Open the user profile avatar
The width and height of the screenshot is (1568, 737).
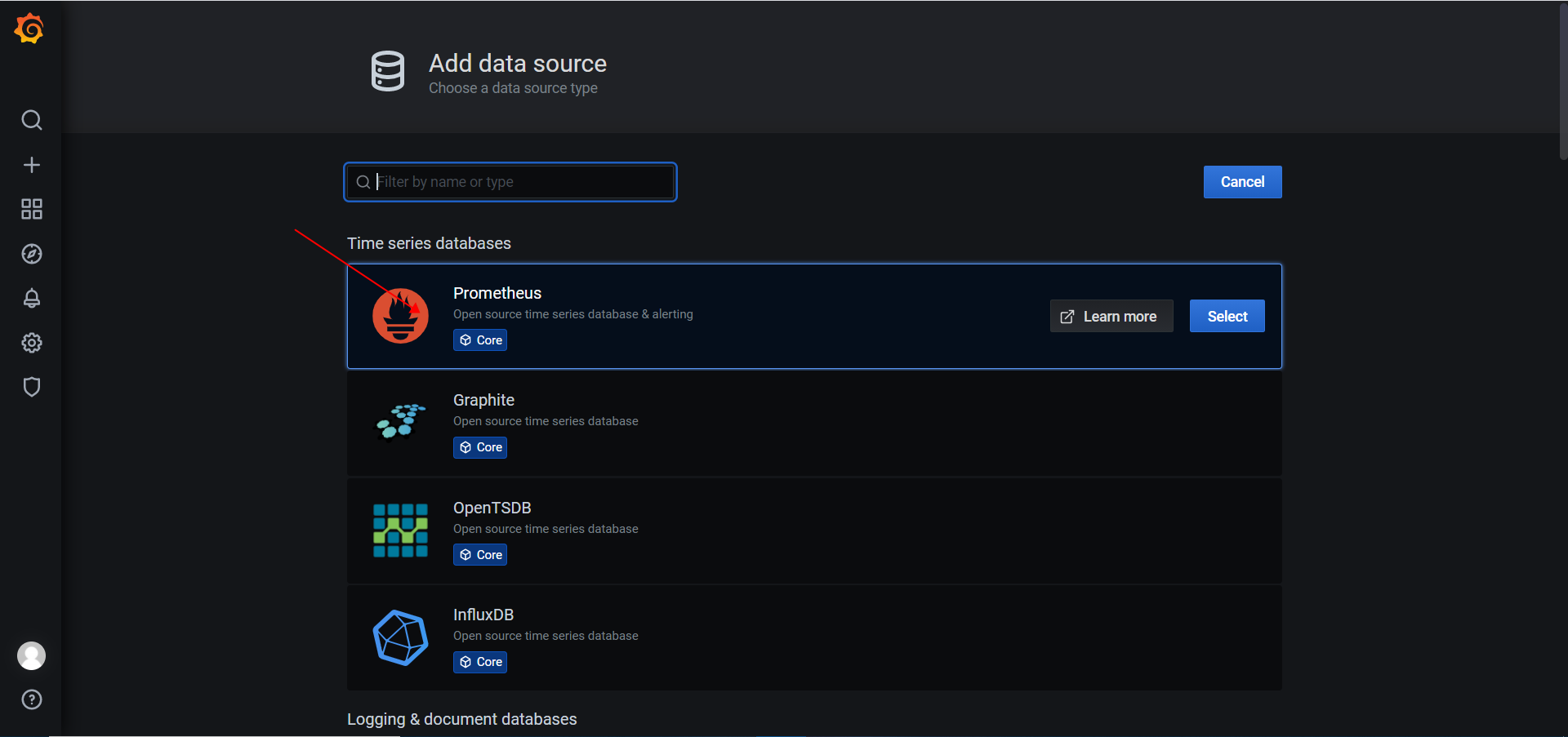coord(32,655)
